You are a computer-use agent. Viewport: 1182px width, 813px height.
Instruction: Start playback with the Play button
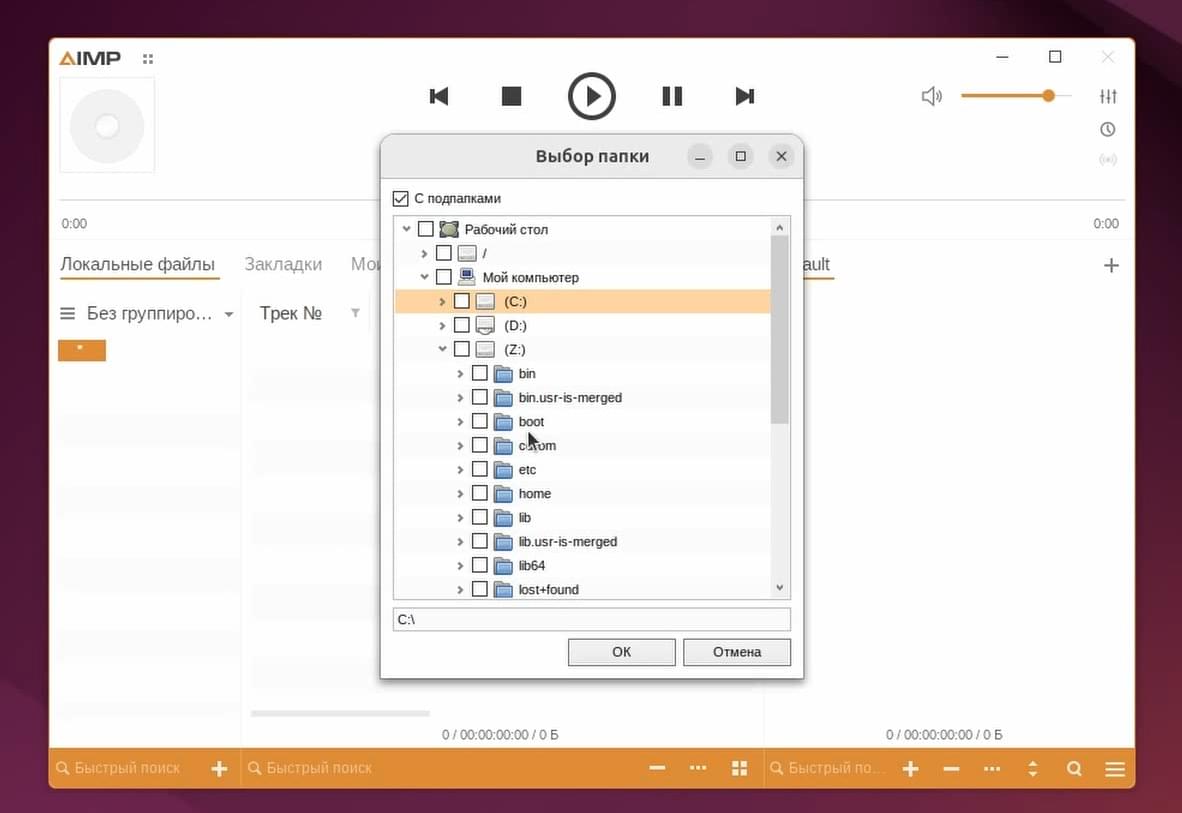pyautogui.click(x=592, y=97)
